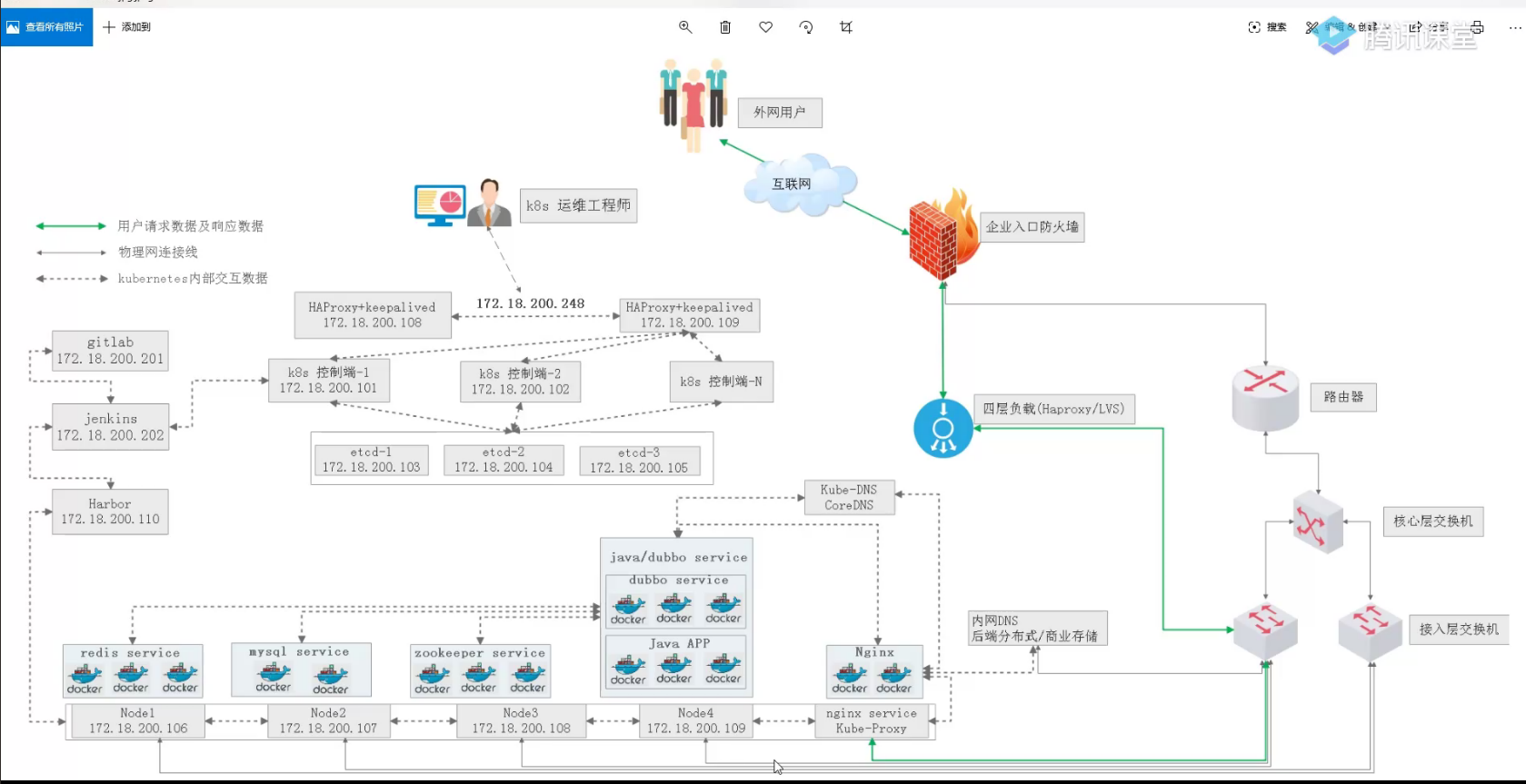The width and height of the screenshot is (1526, 784).
Task: Click the Java APP heading
Action: click(679, 644)
